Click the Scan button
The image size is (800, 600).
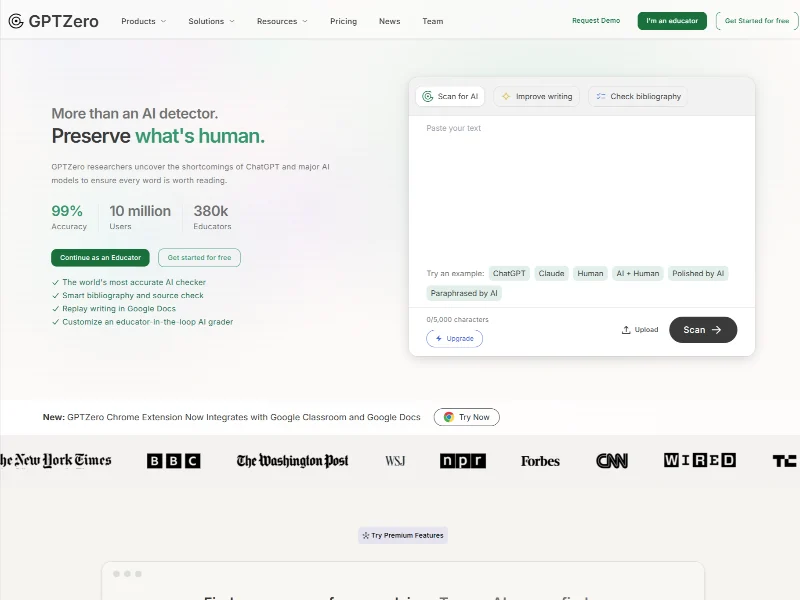click(703, 330)
